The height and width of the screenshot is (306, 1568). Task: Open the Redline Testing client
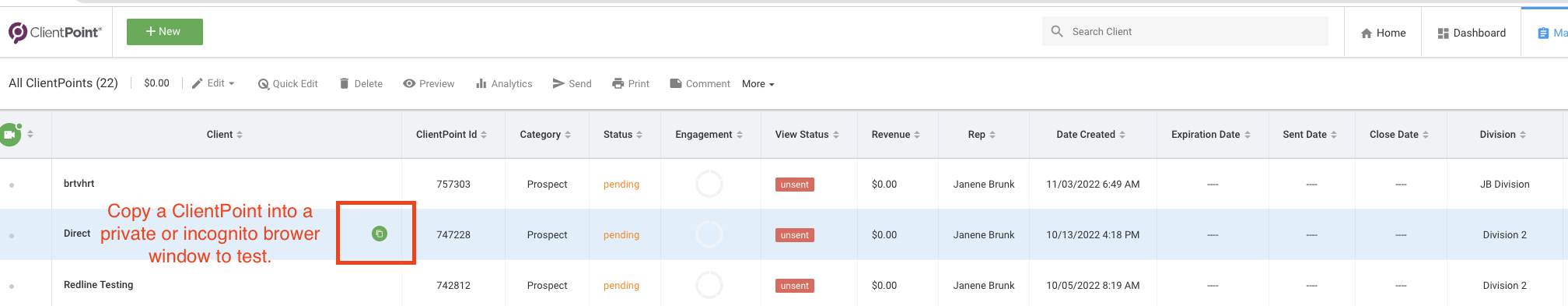99,285
